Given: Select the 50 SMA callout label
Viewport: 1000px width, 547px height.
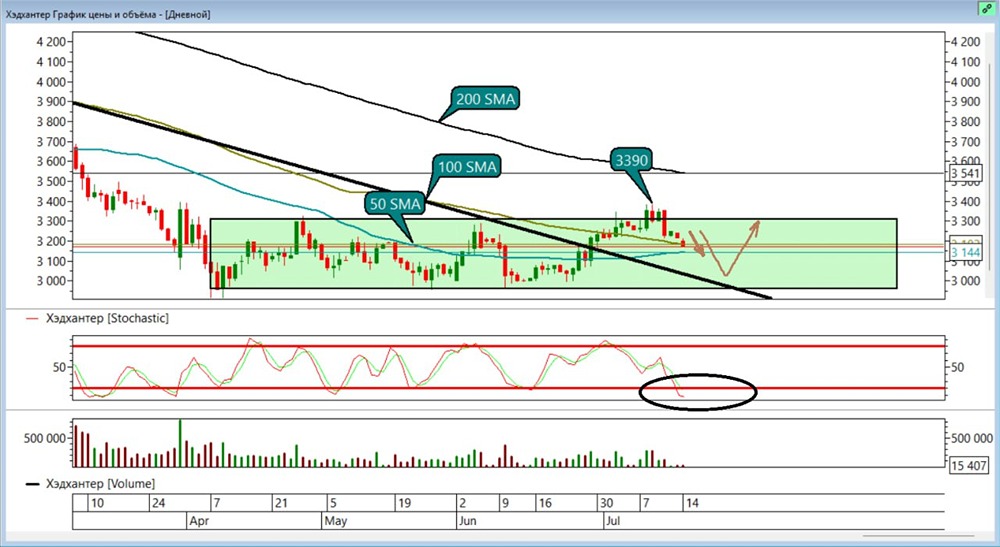Looking at the screenshot, I should (x=395, y=204).
